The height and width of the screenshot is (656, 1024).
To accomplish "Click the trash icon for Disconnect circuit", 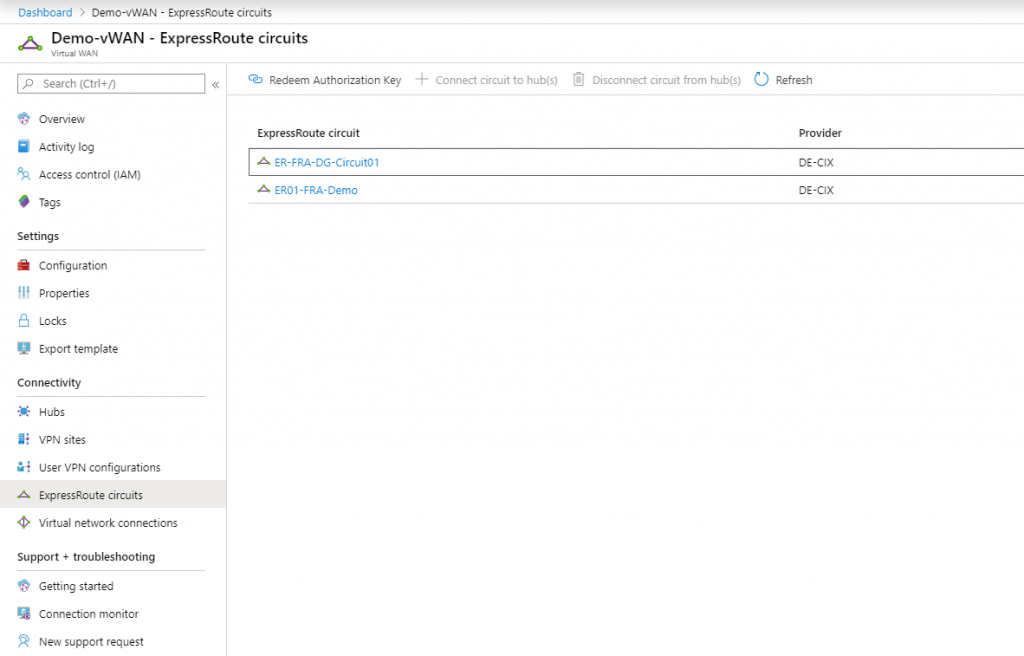I will pyautogui.click(x=579, y=79).
